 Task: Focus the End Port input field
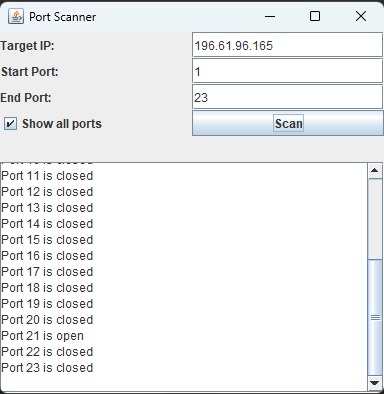(x=287, y=97)
